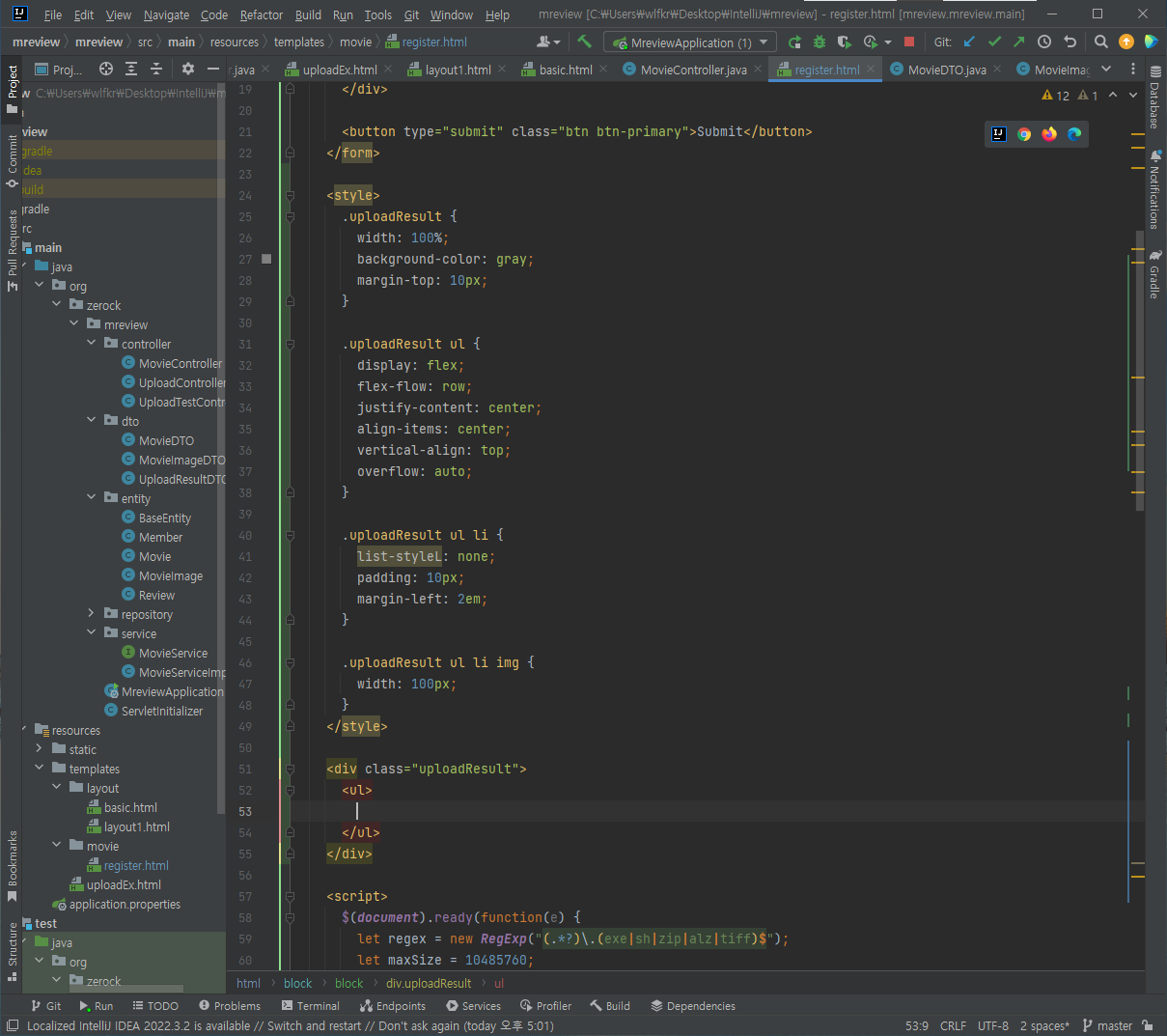The height and width of the screenshot is (1036, 1167).
Task: Switch to MovieController.java tab
Action: pos(693,70)
